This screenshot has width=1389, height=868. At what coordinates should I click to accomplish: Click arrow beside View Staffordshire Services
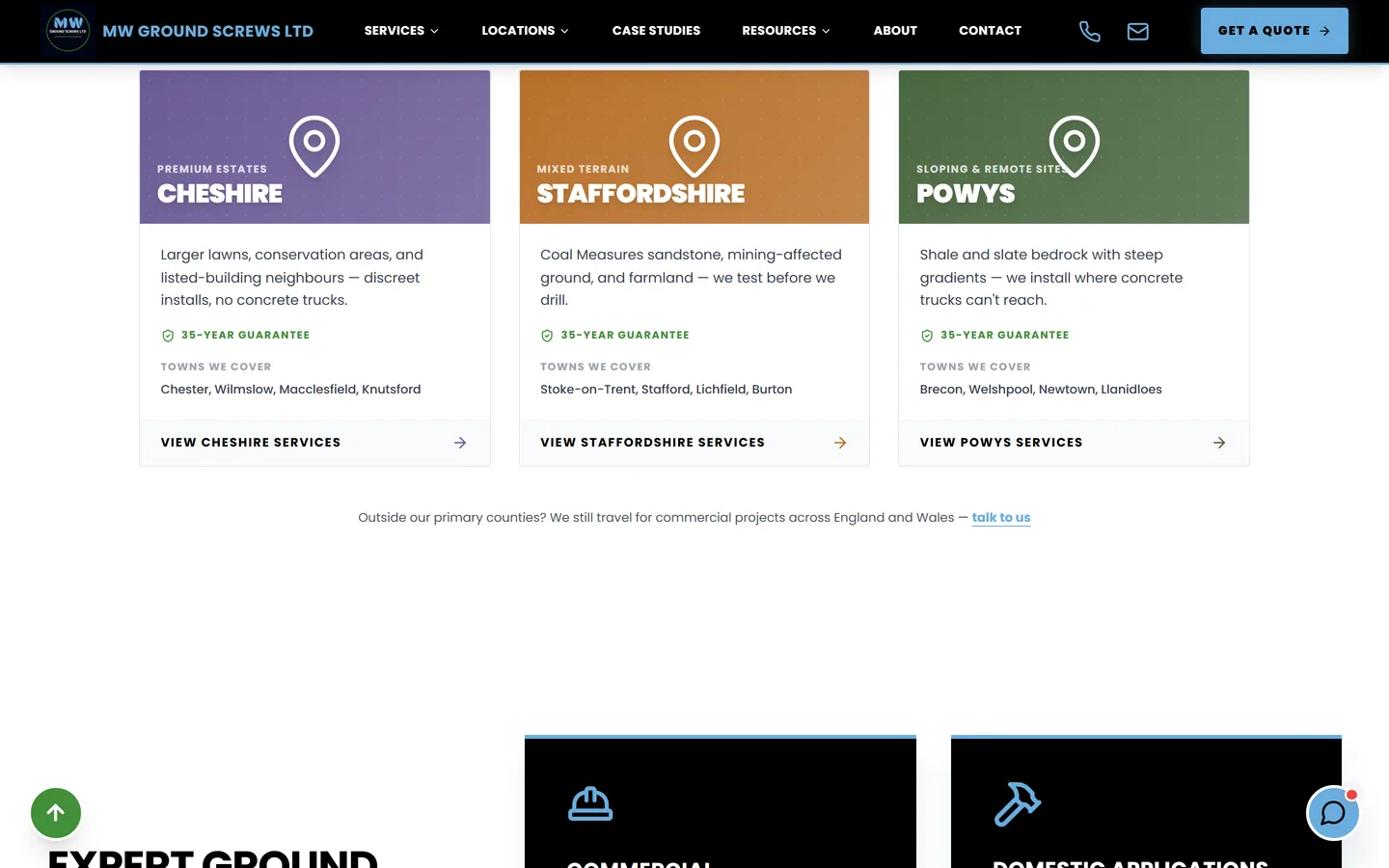(840, 443)
